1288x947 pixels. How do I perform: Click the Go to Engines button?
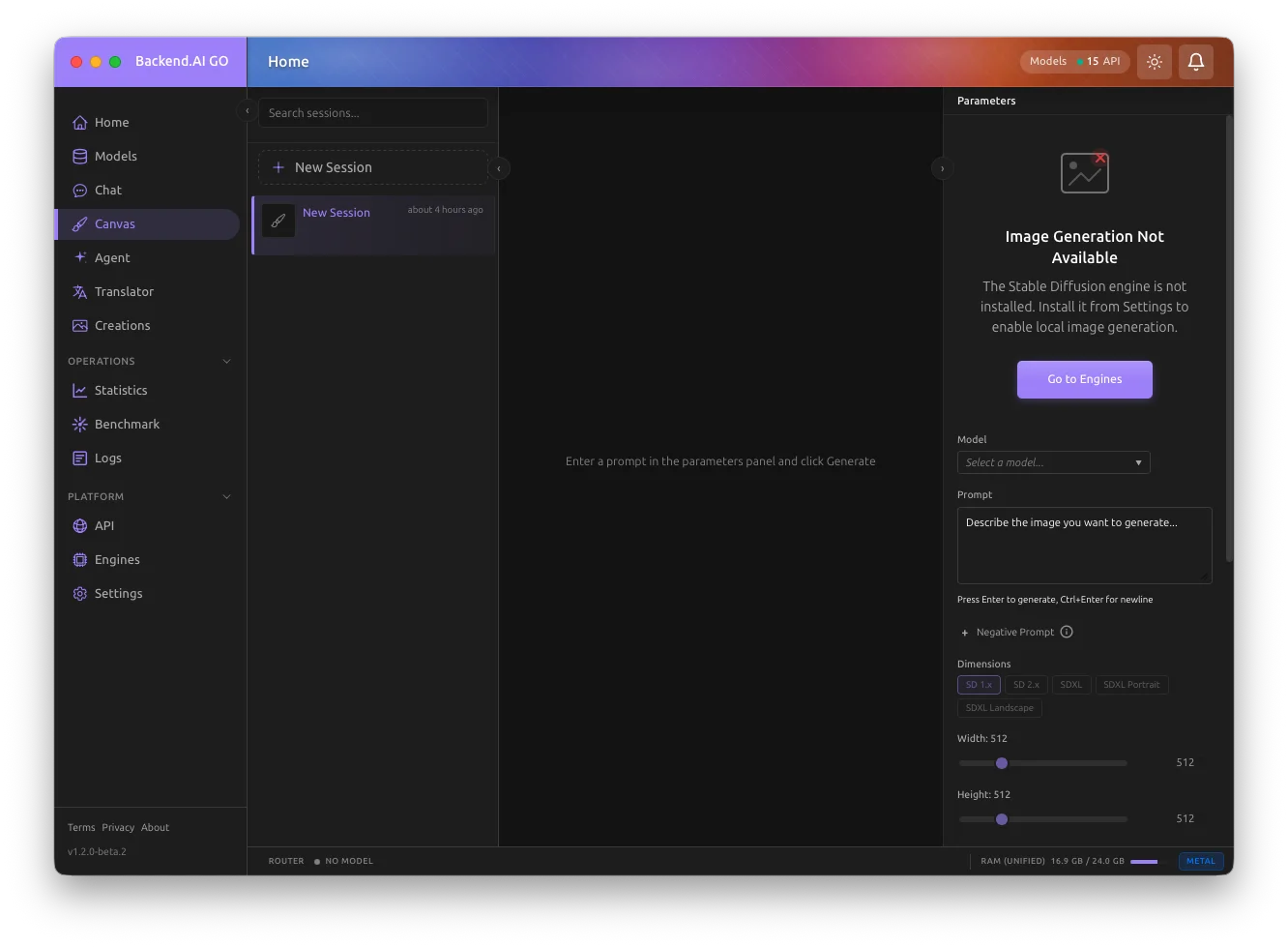(1084, 380)
